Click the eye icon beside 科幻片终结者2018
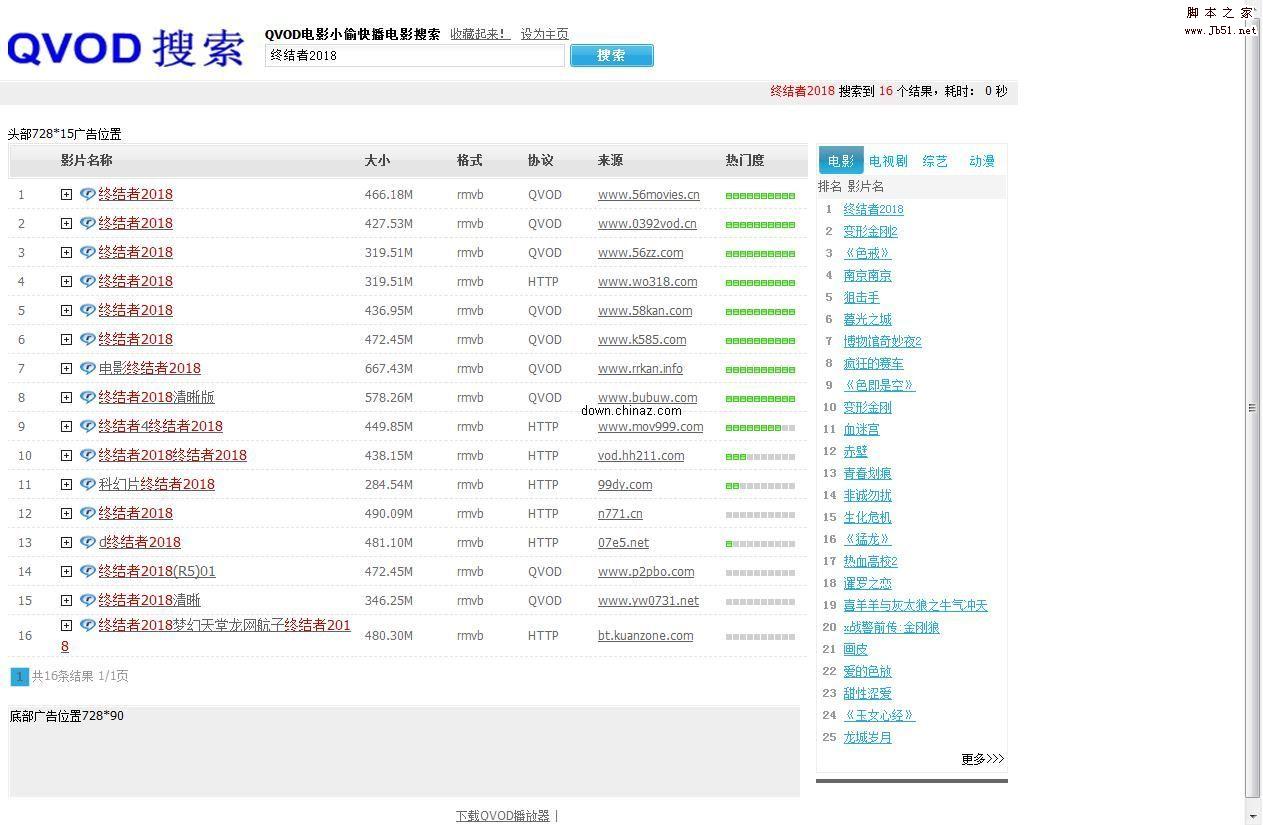 tap(88, 484)
